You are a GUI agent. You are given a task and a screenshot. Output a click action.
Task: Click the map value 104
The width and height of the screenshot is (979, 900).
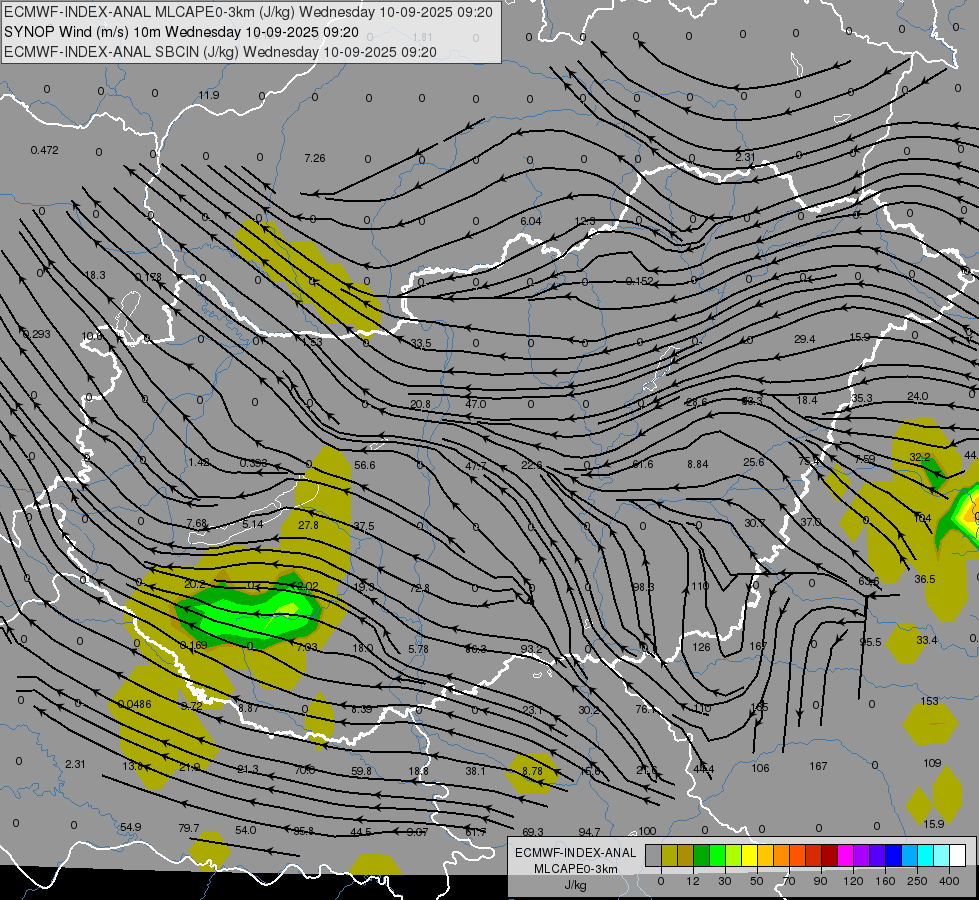(922, 518)
